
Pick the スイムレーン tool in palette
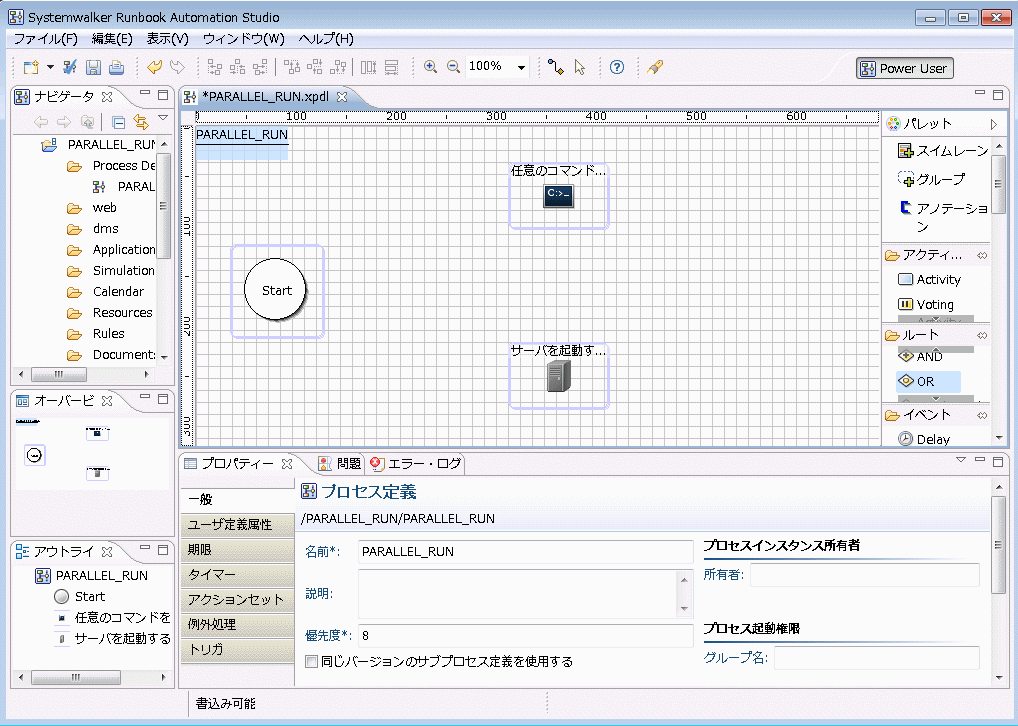(x=943, y=151)
